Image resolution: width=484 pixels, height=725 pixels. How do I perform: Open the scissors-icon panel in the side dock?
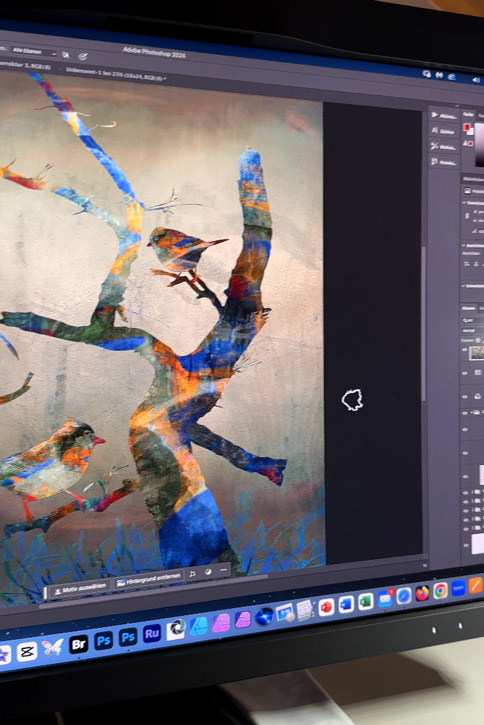click(435, 146)
